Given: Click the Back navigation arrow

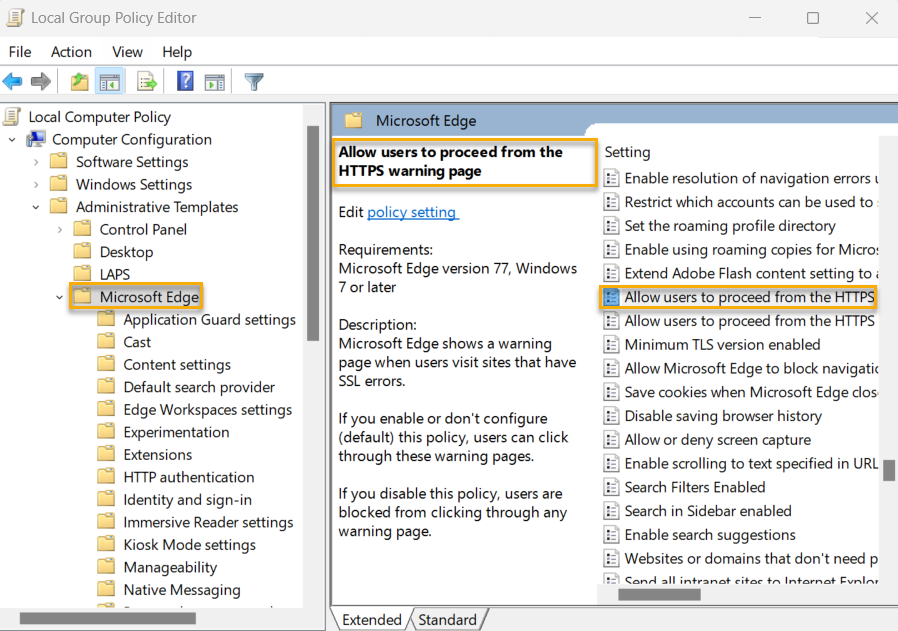Looking at the screenshot, I should [14, 81].
